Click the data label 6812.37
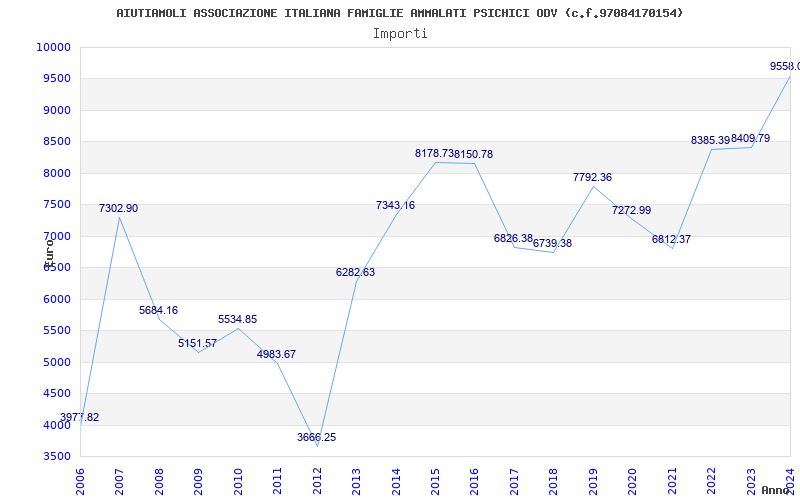800x500 pixels. (x=671, y=239)
